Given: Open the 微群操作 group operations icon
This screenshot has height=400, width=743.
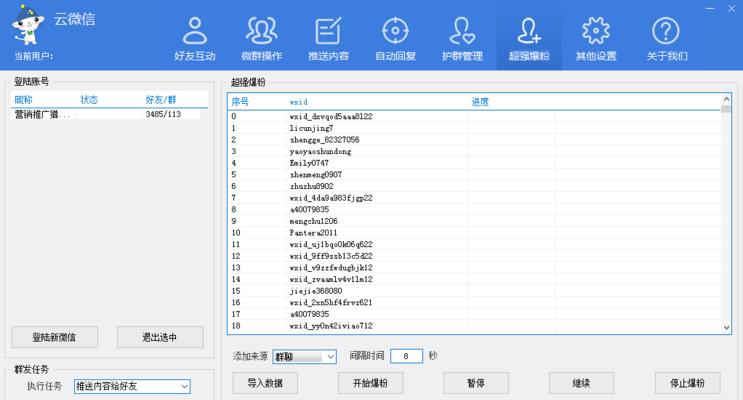Looking at the screenshot, I should point(262,31).
